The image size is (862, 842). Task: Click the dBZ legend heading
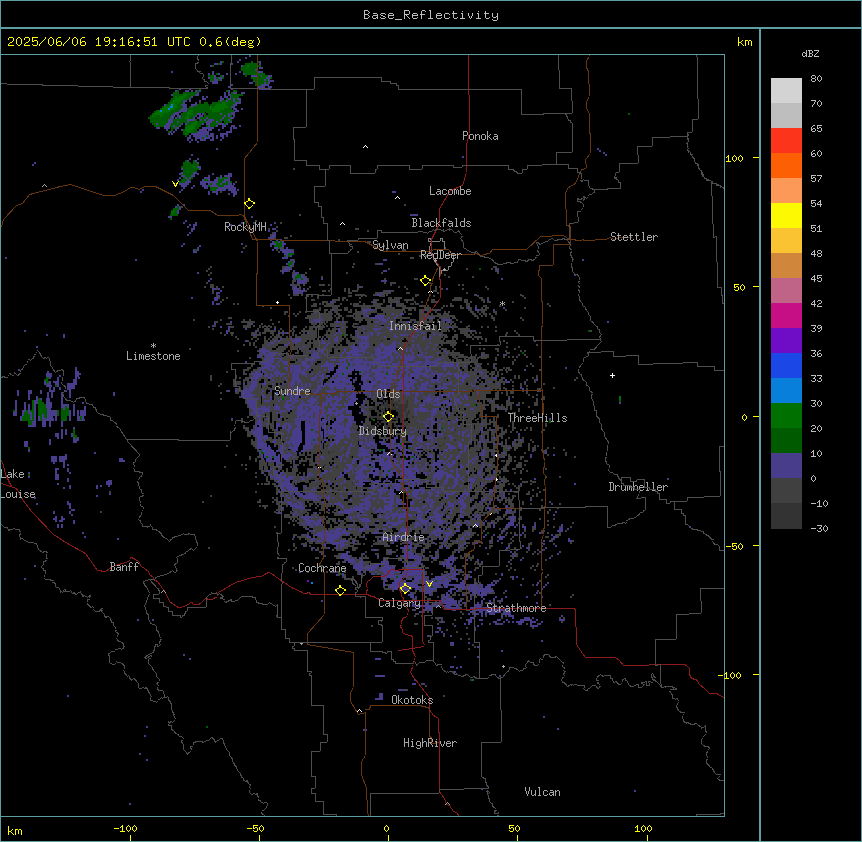click(x=810, y=54)
